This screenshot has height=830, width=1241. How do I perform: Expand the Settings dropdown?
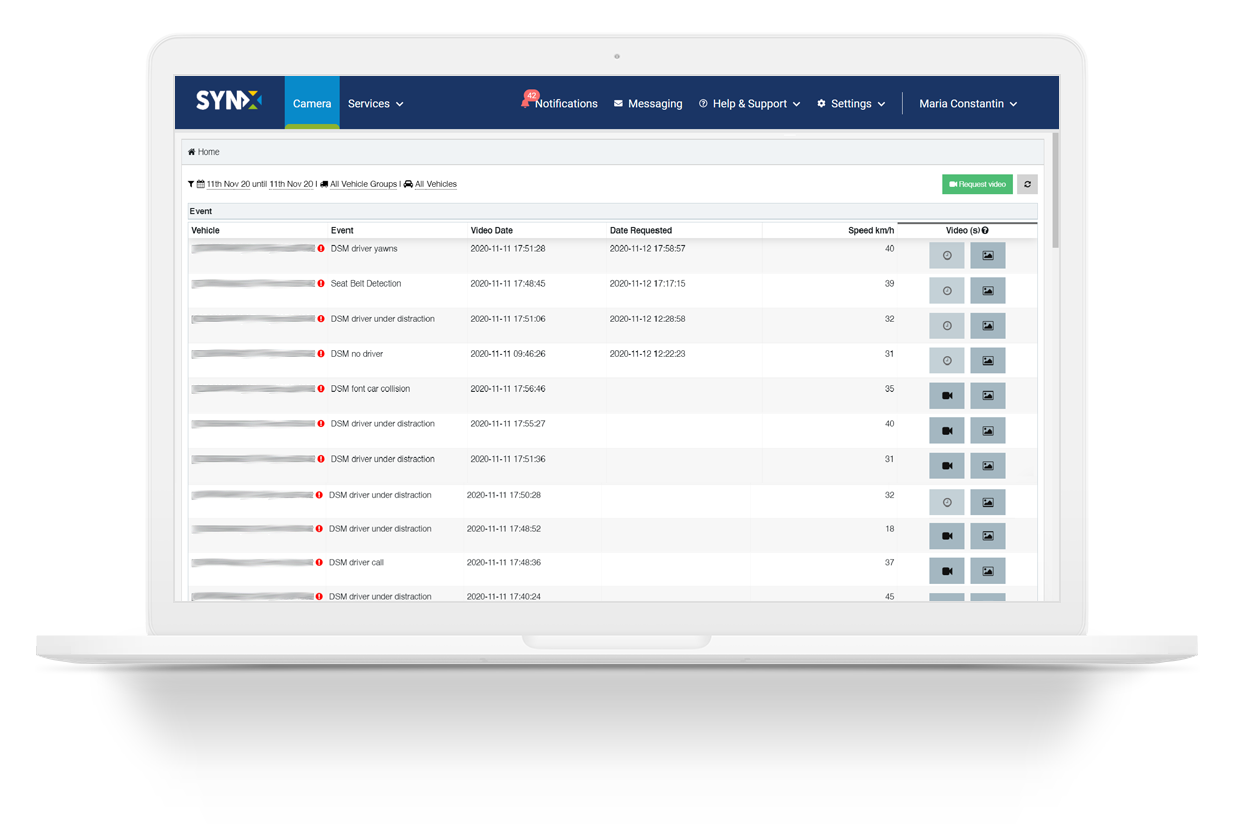point(851,104)
